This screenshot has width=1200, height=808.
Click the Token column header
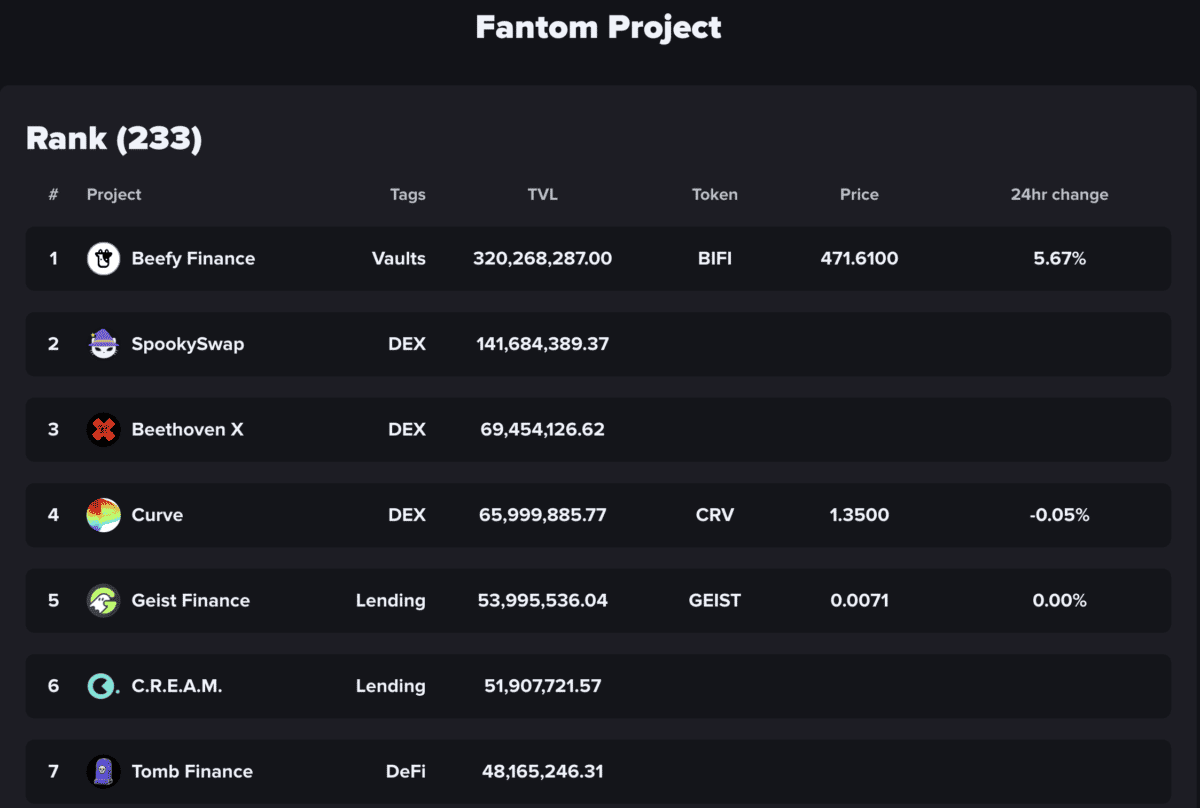point(715,195)
